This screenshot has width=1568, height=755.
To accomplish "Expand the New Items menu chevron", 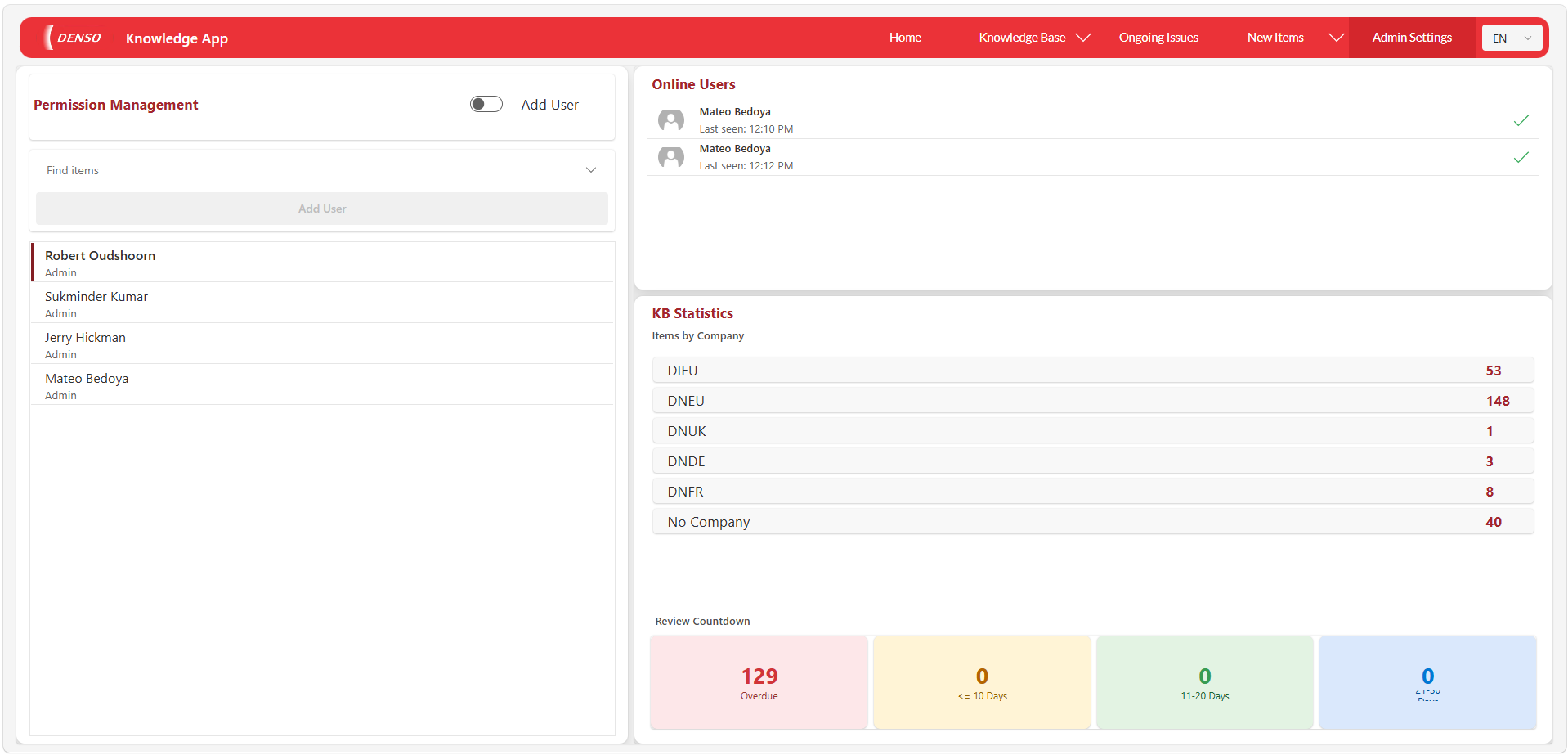I will [1337, 38].
